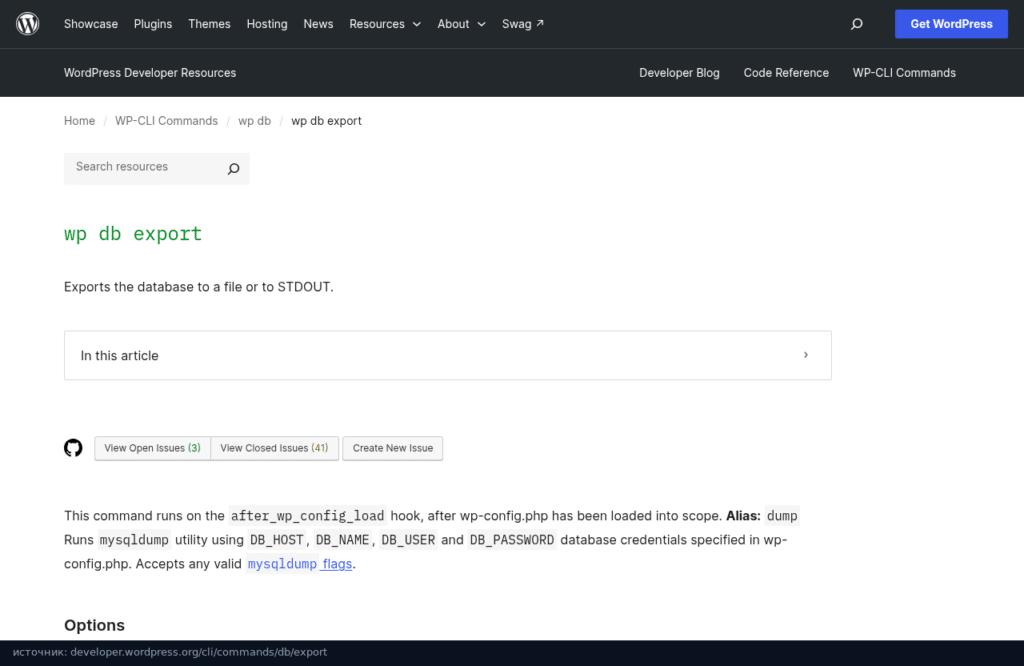Open the Developer Blog link
The image size is (1024, 666).
[679, 73]
